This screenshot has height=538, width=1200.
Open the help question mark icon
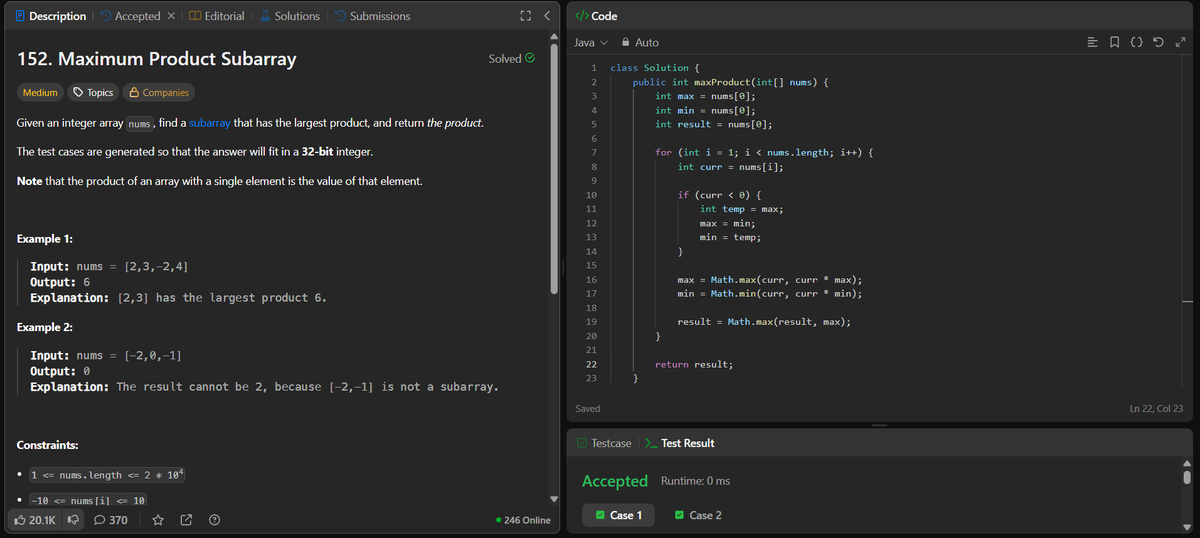coord(214,520)
